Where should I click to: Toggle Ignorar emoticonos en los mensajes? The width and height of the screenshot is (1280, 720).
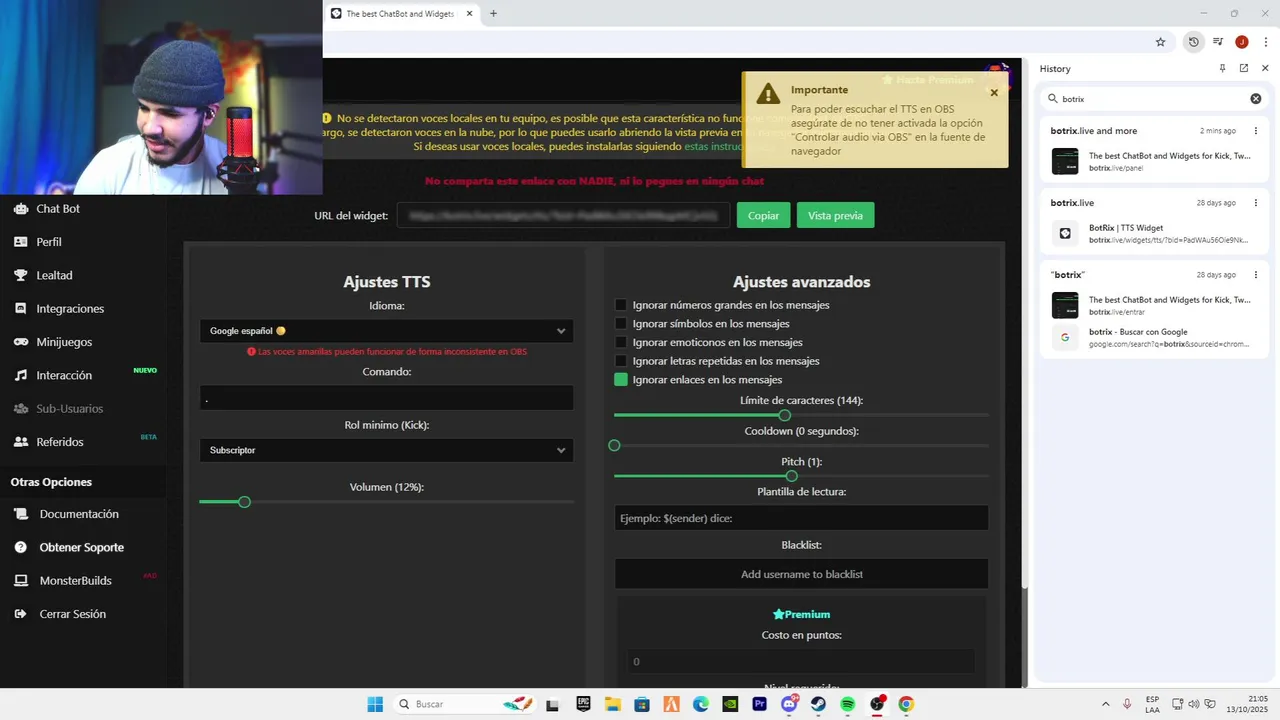coord(621,342)
